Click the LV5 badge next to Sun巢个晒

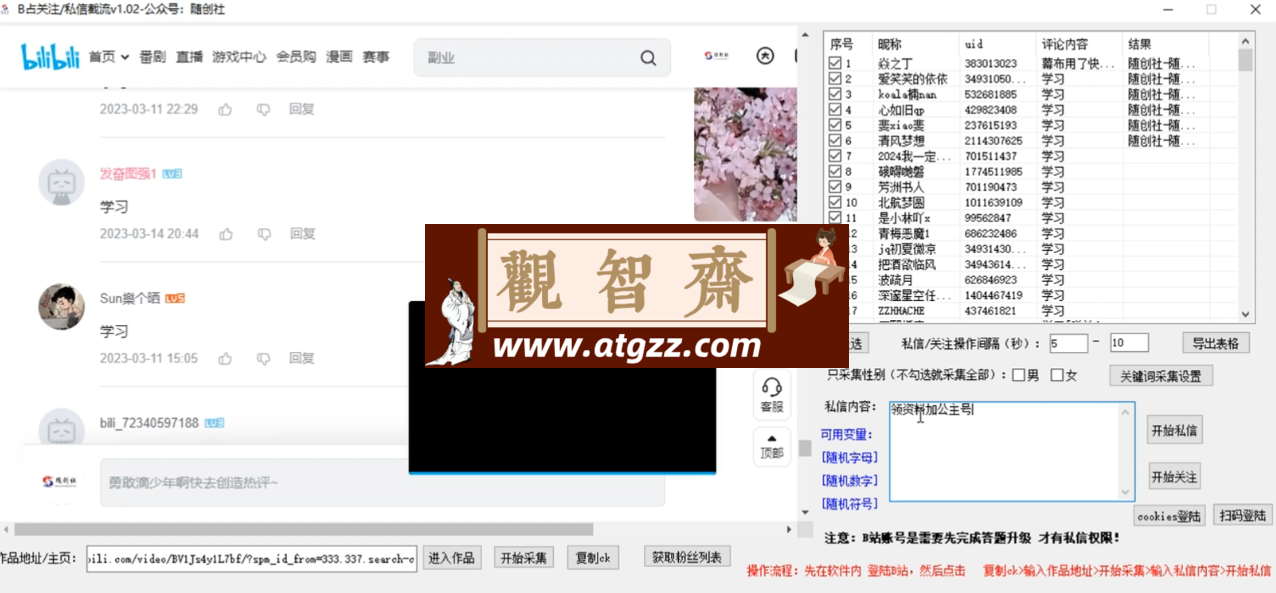point(175,298)
